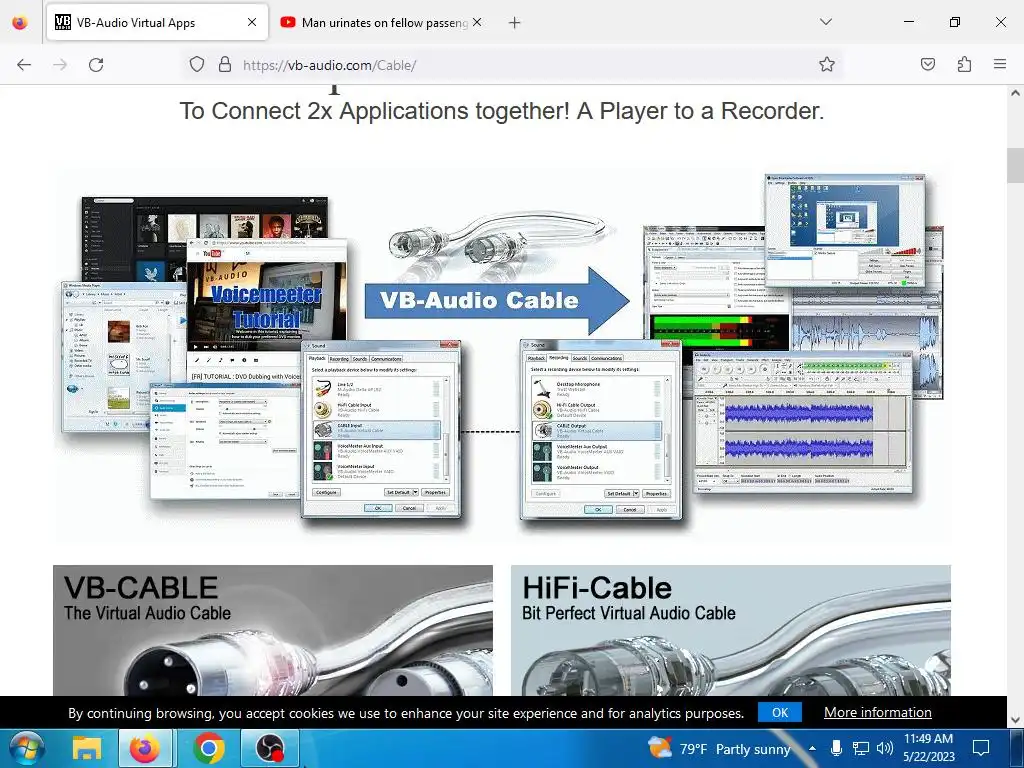The height and width of the screenshot is (768, 1024).
Task: Open OBS Studio from taskbar
Action: coord(269,749)
